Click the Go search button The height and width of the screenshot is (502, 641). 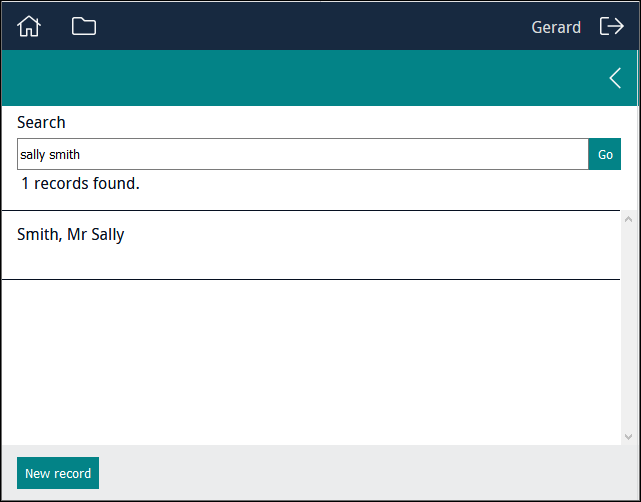click(605, 154)
